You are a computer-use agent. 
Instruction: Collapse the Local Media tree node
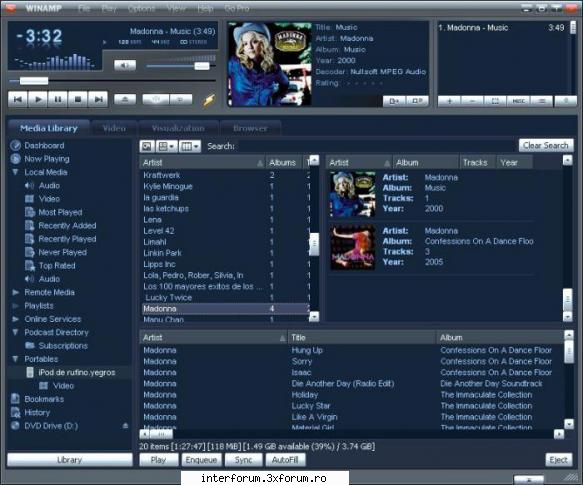pos(16,172)
